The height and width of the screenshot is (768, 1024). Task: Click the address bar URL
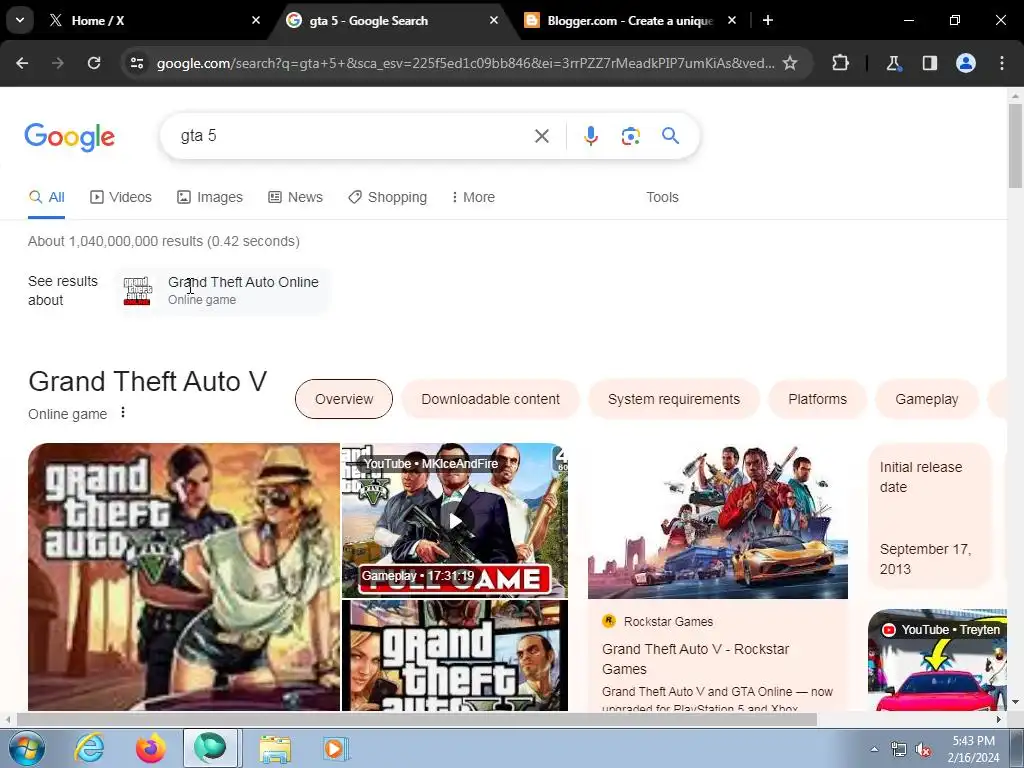[x=466, y=63]
